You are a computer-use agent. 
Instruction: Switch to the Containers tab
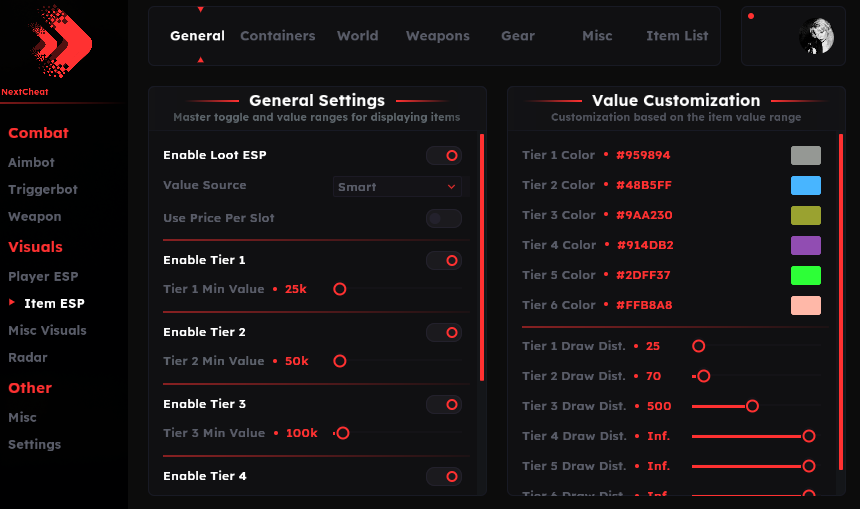tap(277, 36)
